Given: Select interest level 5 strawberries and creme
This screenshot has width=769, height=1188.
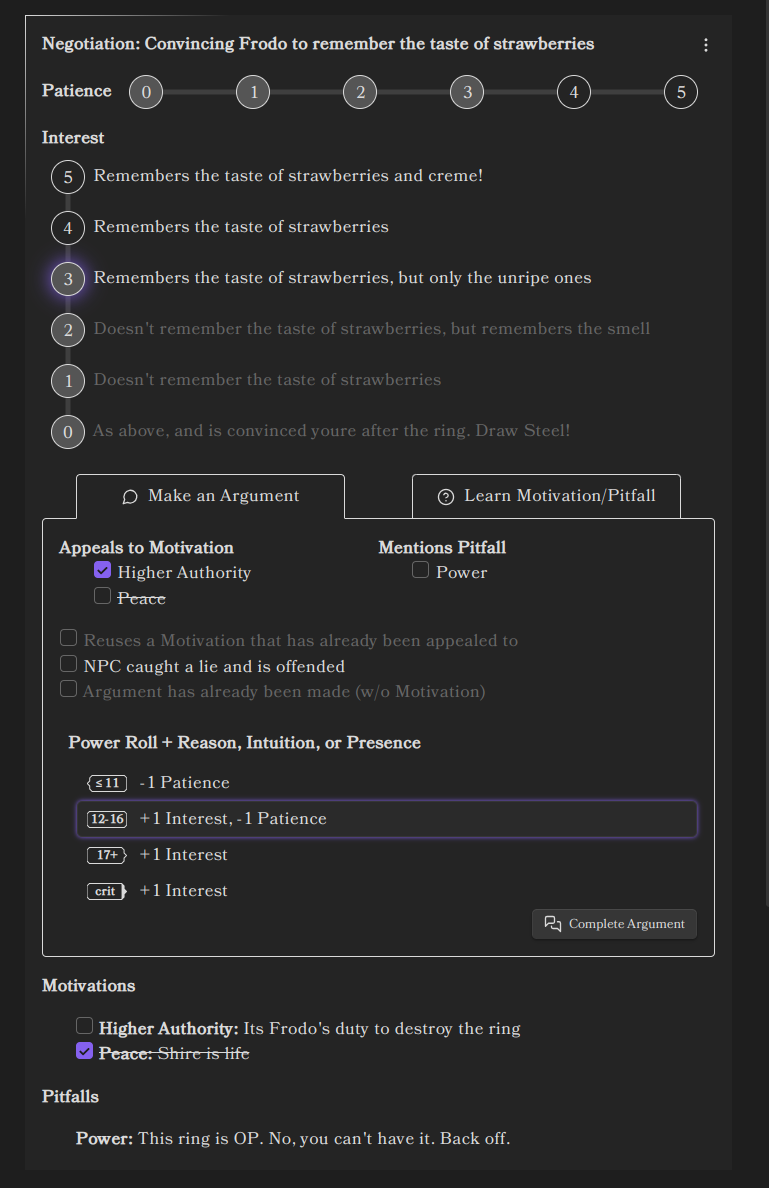Looking at the screenshot, I should [x=67, y=176].
